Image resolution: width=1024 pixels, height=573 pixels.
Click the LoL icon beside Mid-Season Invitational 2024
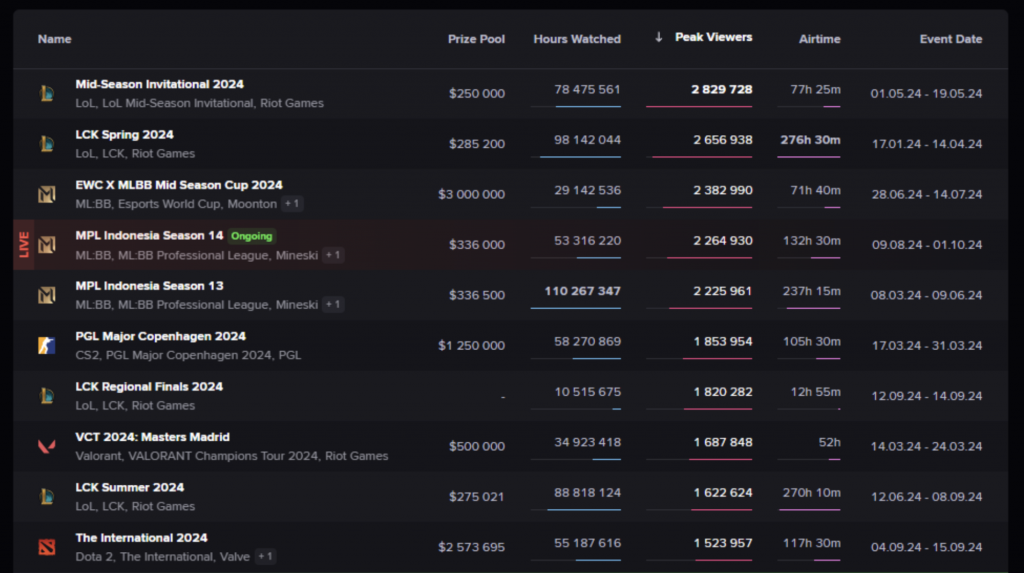coord(46,93)
